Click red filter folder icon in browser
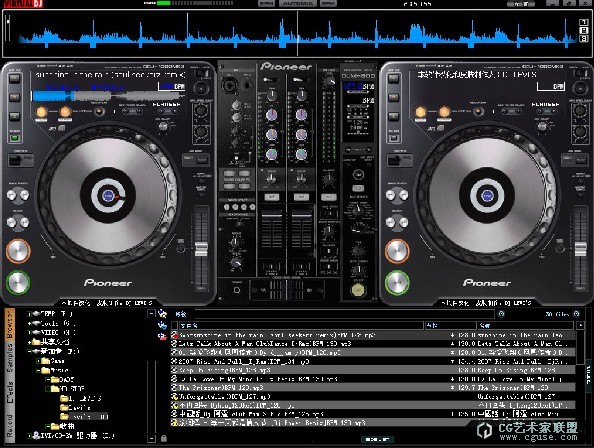Viewport: 594px width, 448px height. click(x=162, y=336)
